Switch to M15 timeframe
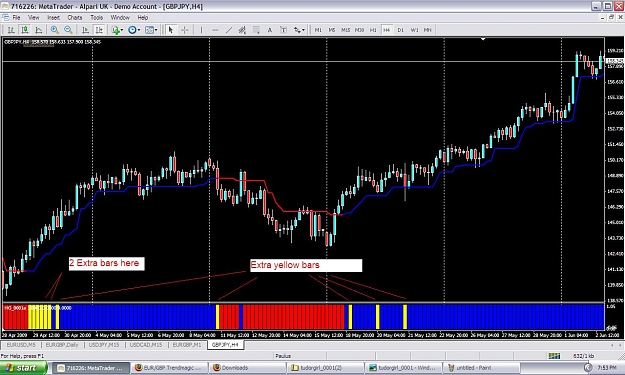Image resolution: width=625 pixels, height=375 pixels. [346, 30]
